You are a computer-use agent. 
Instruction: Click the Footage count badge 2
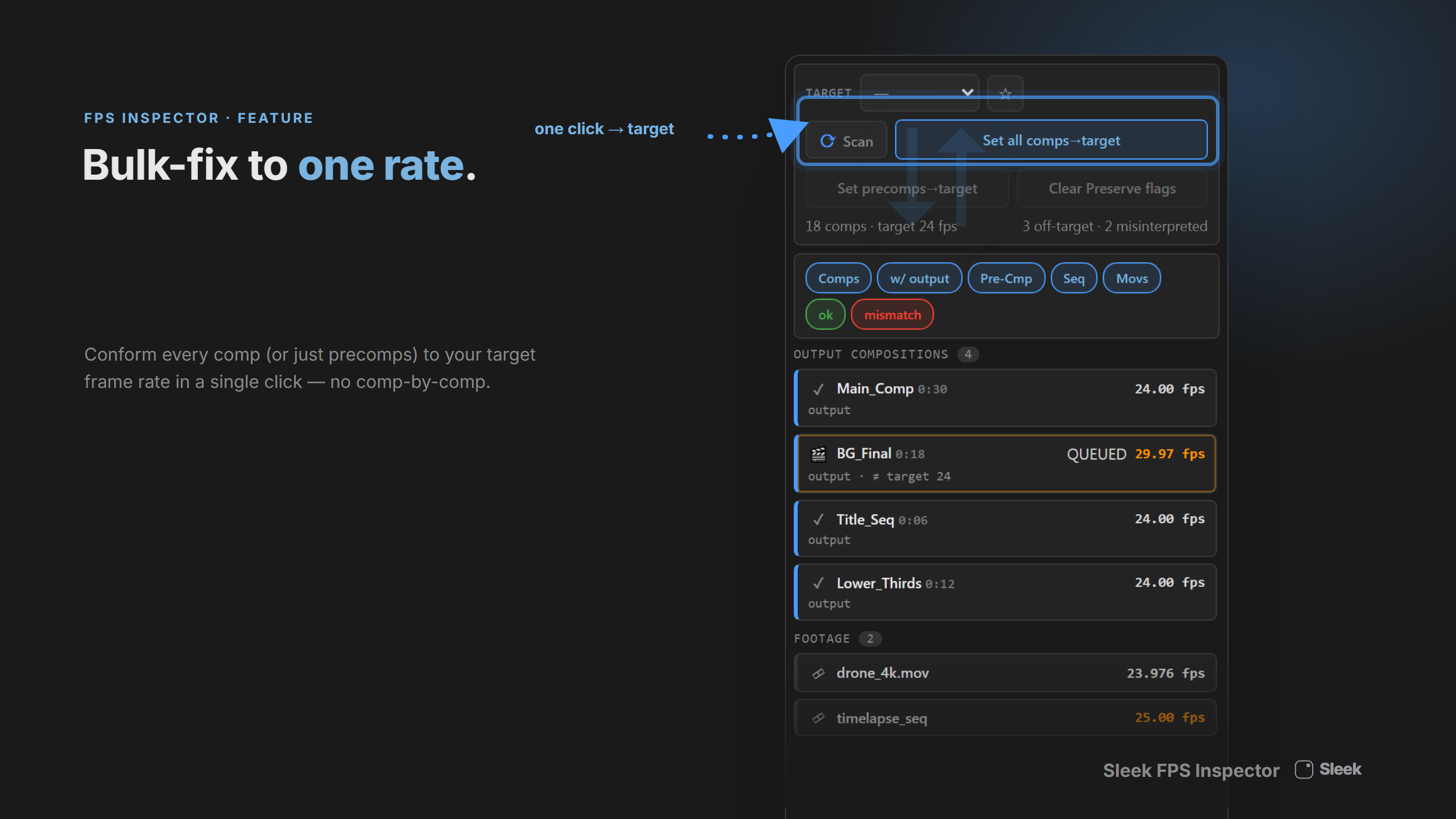click(870, 639)
